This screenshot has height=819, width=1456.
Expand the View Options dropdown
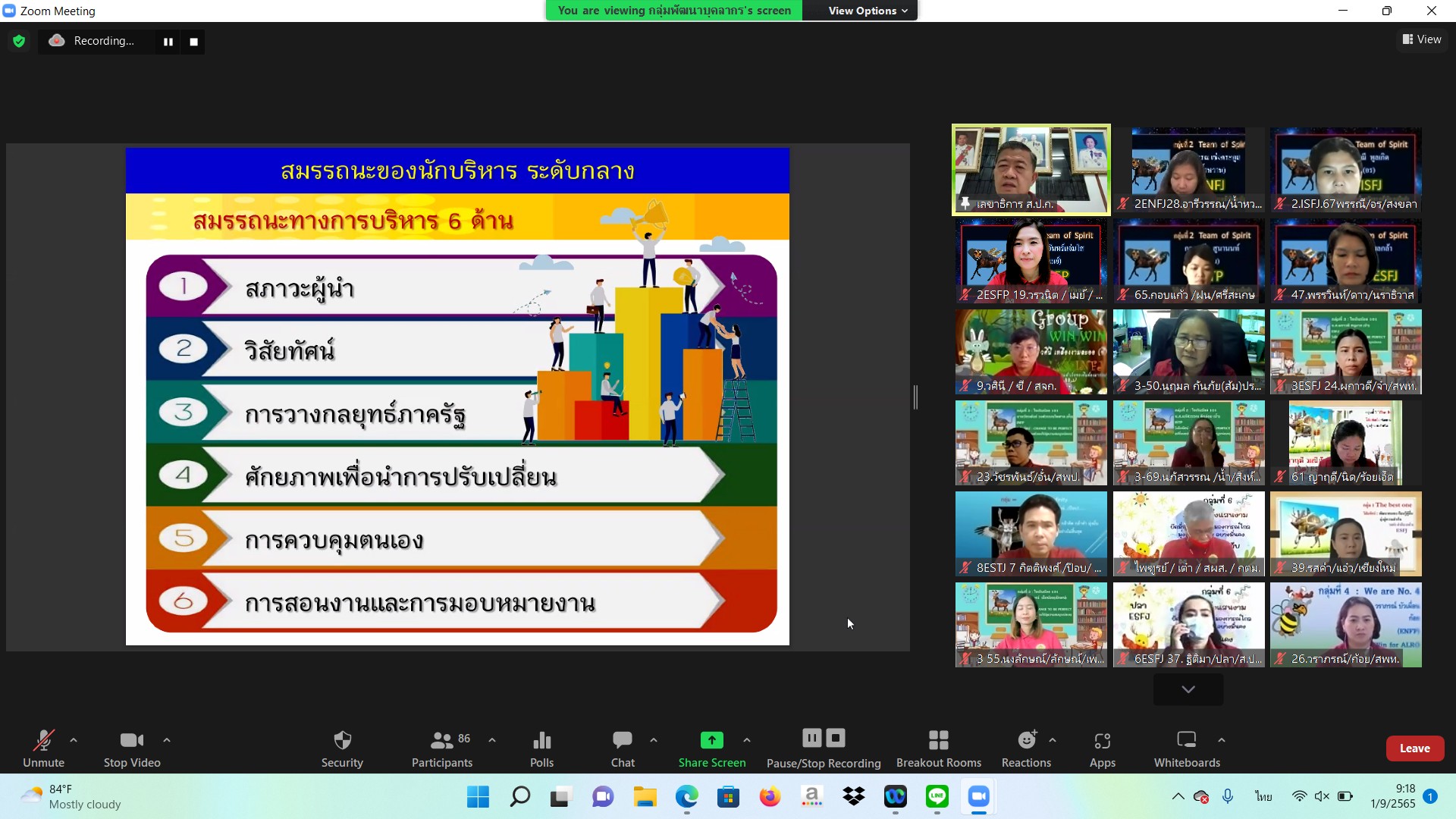868,11
